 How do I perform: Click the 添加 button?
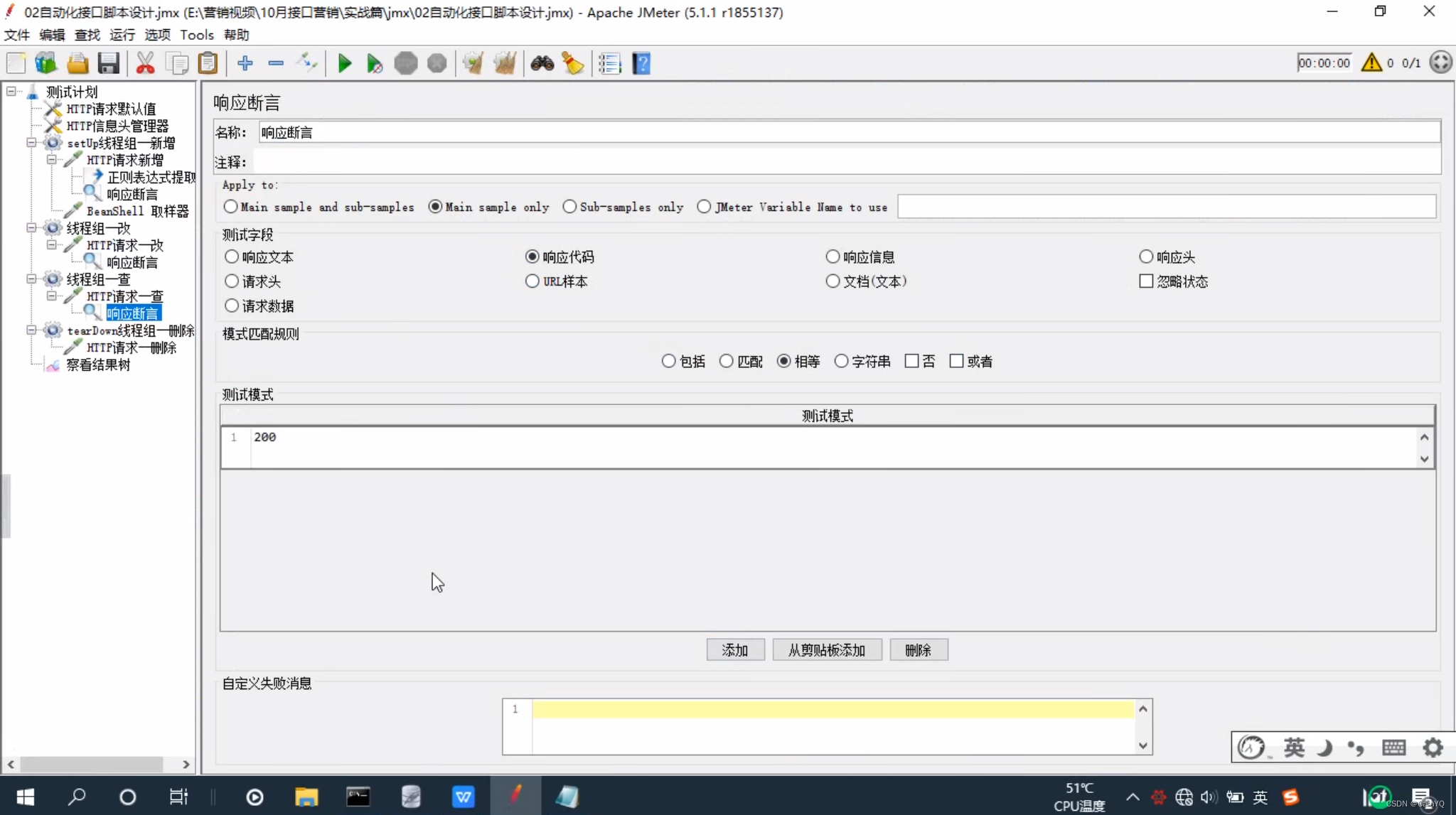click(735, 650)
